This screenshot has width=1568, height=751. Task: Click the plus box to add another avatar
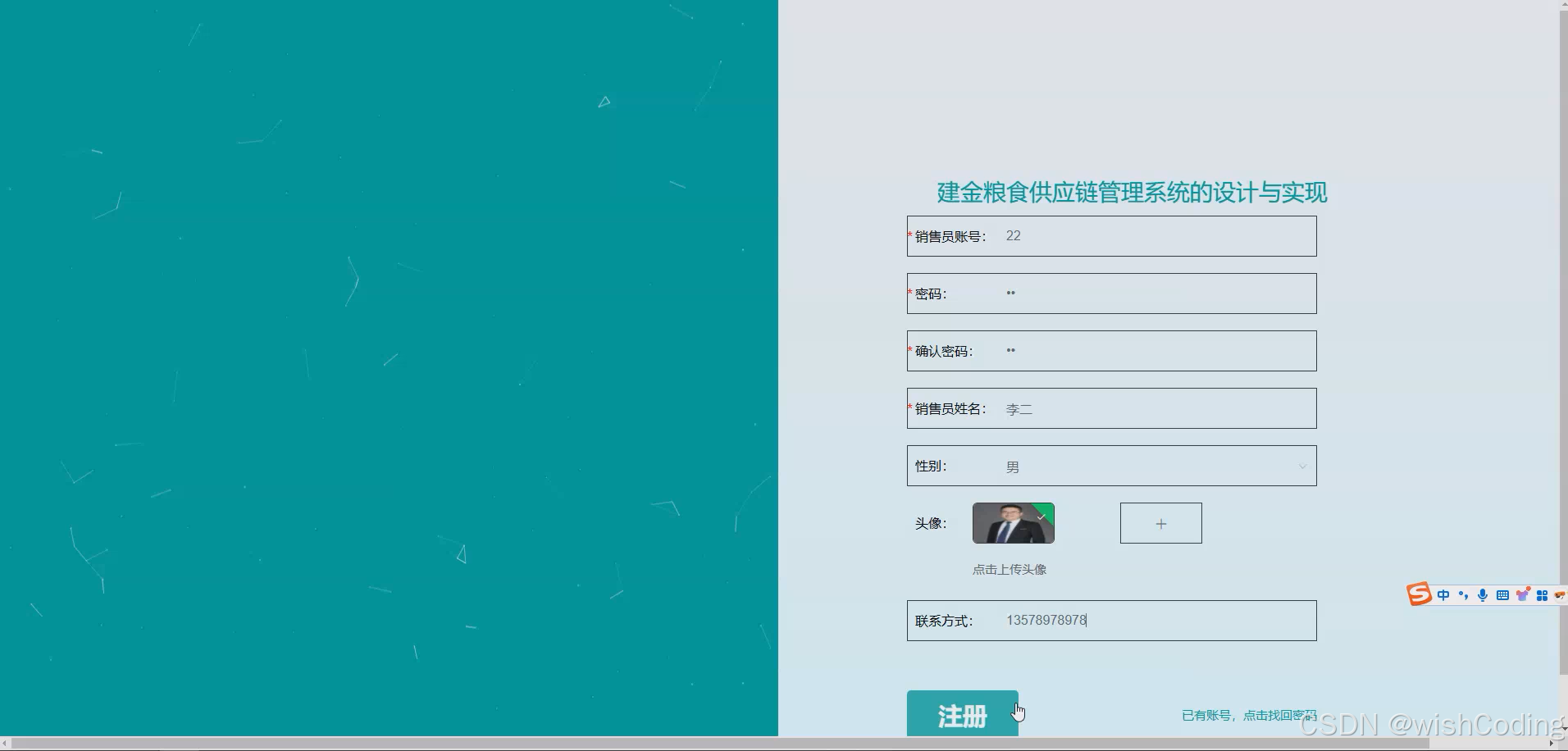(x=1160, y=522)
